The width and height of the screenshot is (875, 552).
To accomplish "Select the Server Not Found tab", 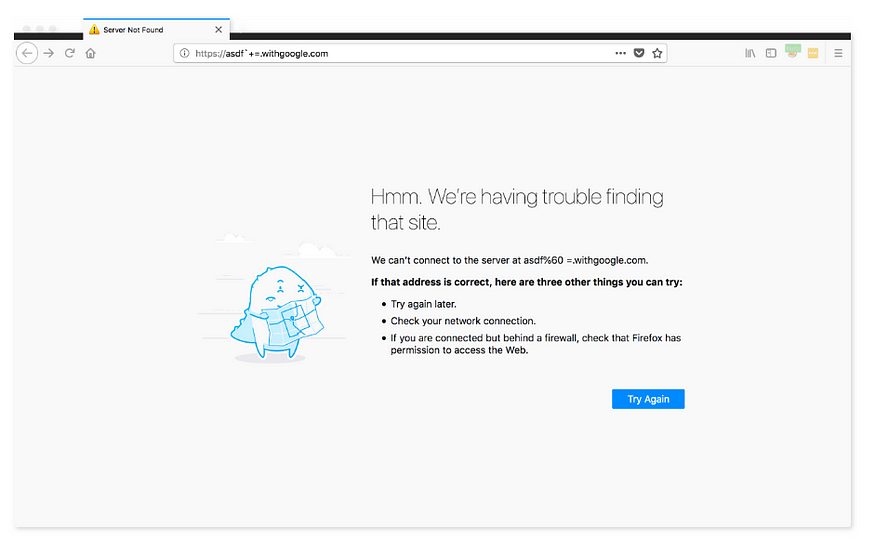I will [x=156, y=30].
